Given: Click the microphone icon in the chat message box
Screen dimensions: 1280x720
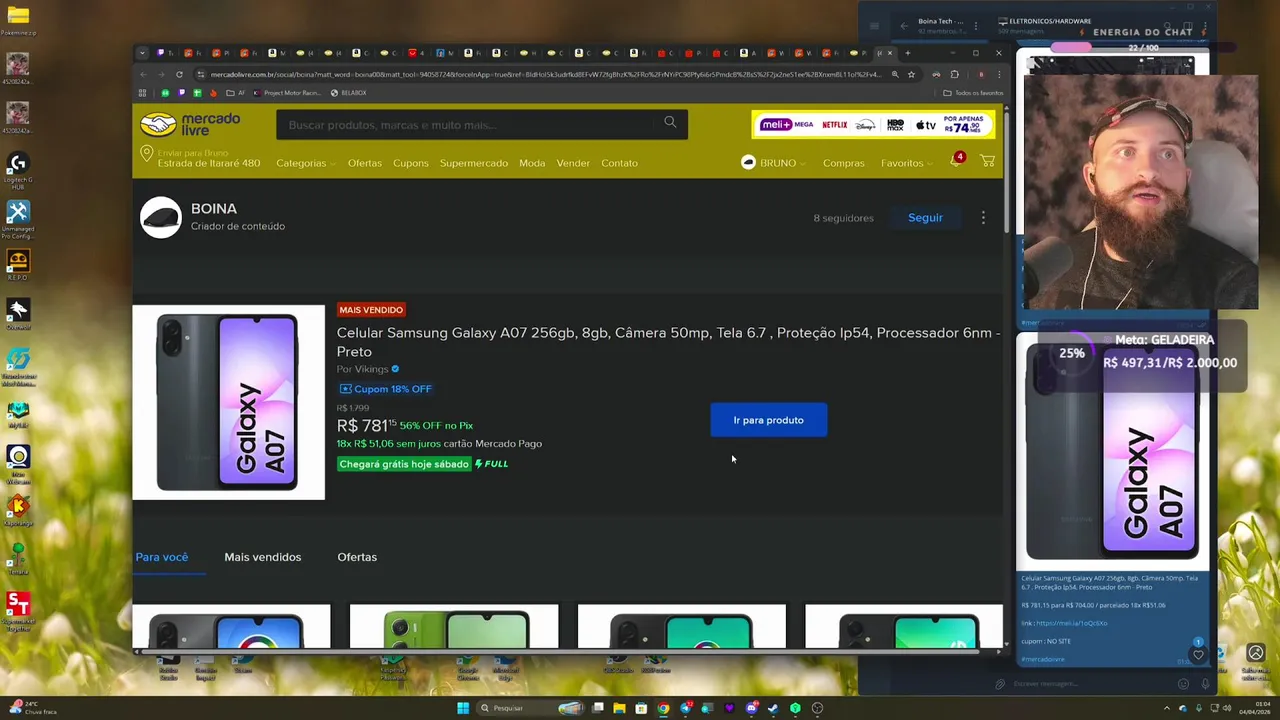Looking at the screenshot, I should (1205, 684).
